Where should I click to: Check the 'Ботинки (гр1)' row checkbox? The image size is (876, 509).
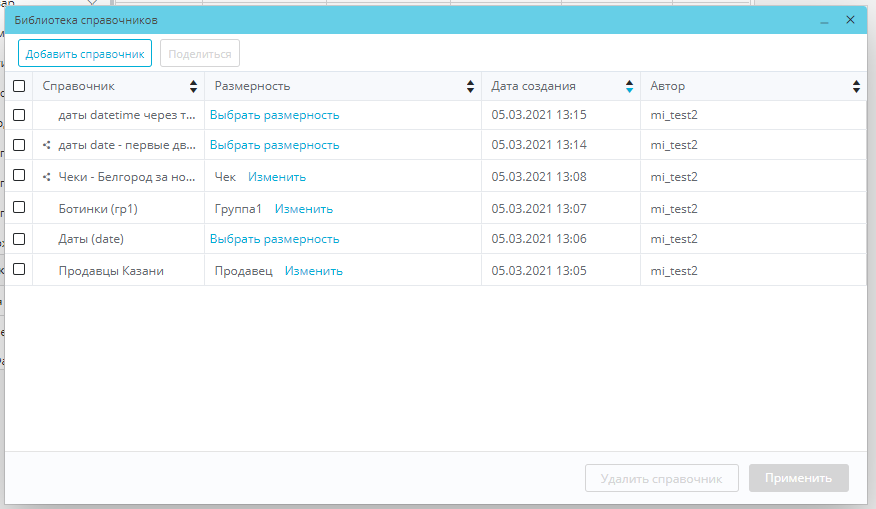tap(19, 208)
